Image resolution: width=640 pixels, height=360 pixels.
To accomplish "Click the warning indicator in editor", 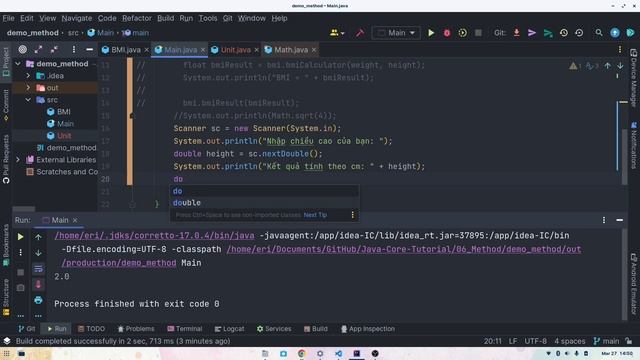I will [x=575, y=66].
